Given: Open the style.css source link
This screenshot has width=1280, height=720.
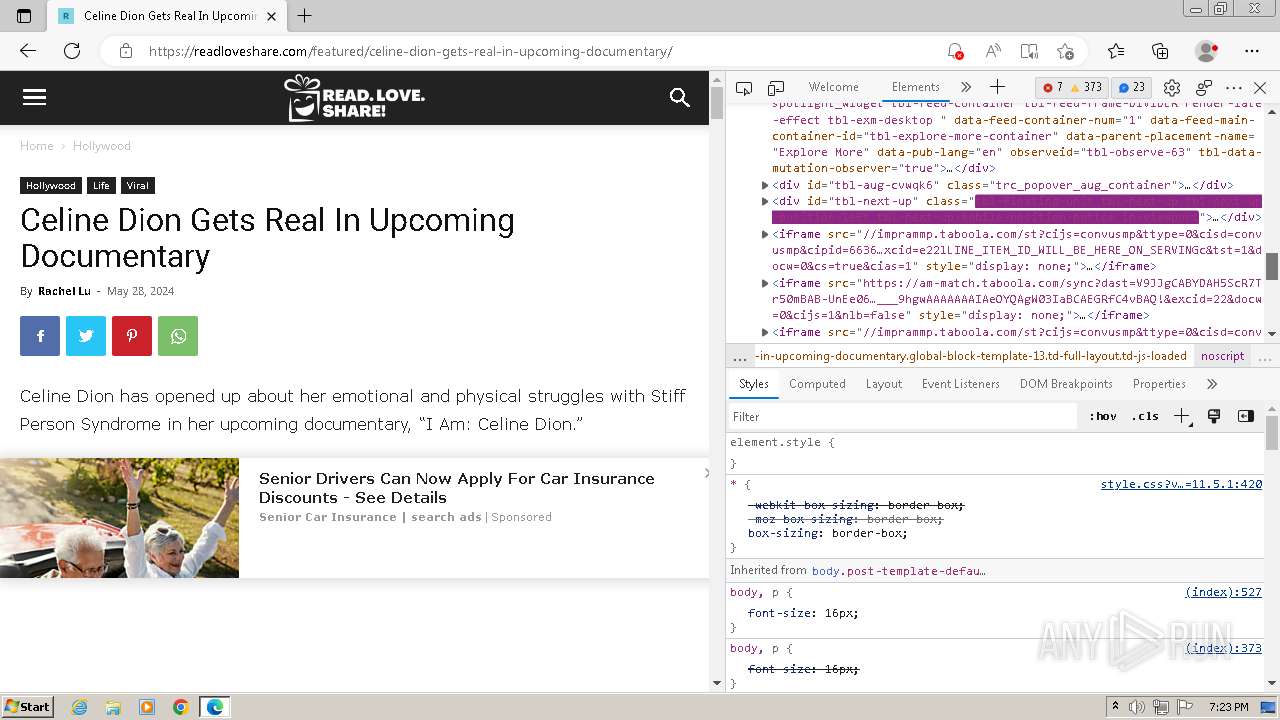Looking at the screenshot, I should pos(1181,484).
